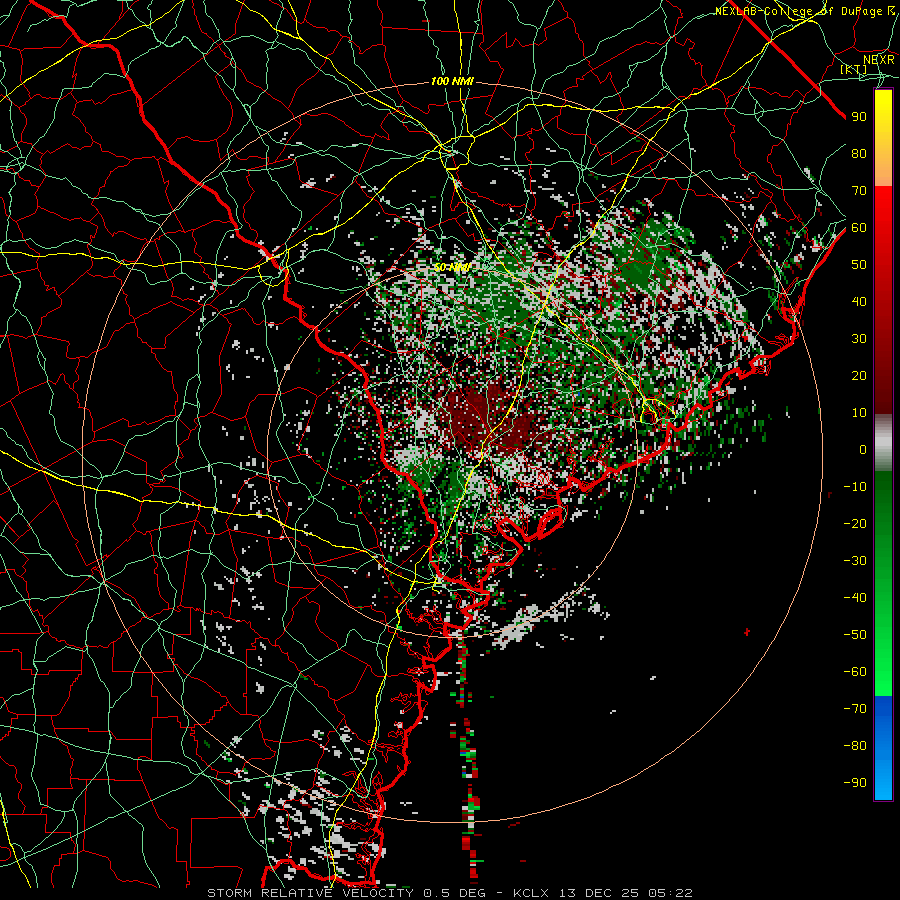Image resolution: width=900 pixels, height=900 pixels.
Task: Click the '10' value on the velocity scale
Action: [859, 413]
